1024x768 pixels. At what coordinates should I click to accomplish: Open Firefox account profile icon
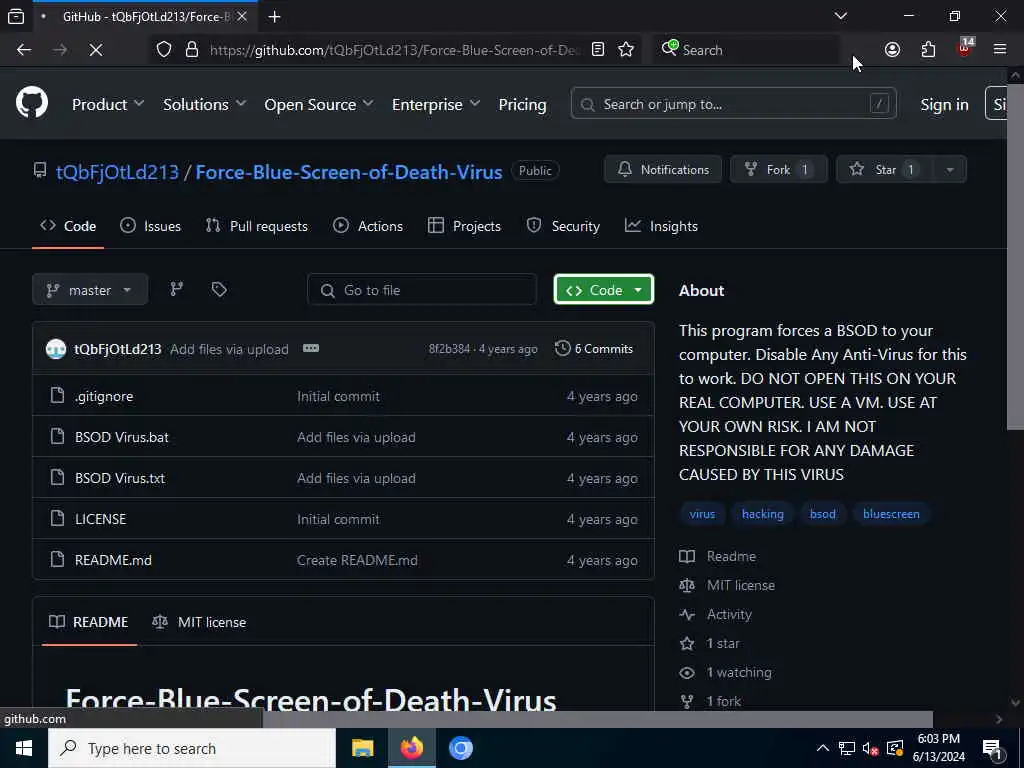pyautogui.click(x=892, y=50)
